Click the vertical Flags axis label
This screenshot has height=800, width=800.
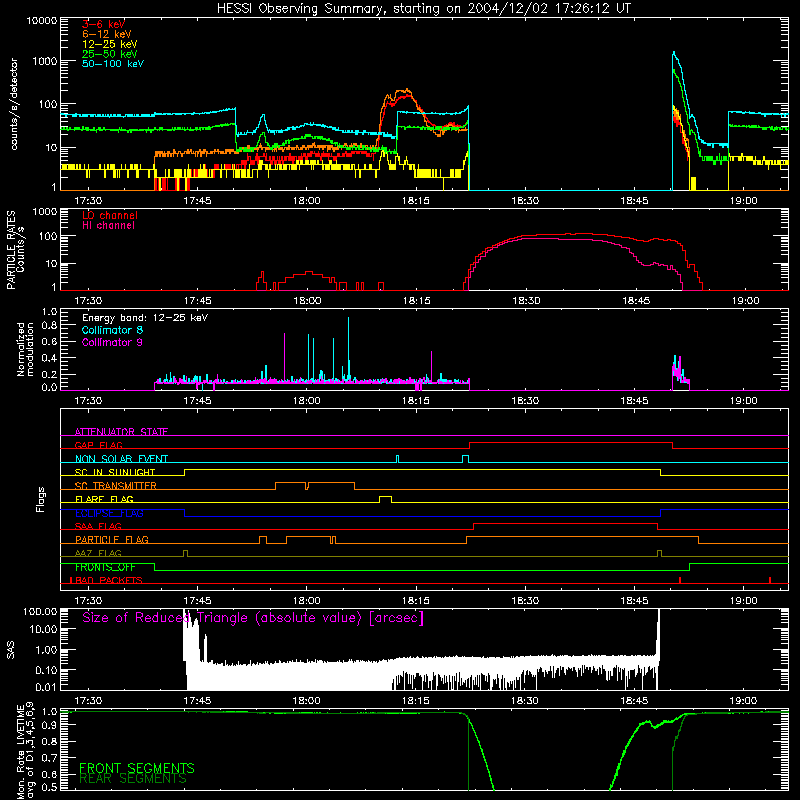coord(40,499)
